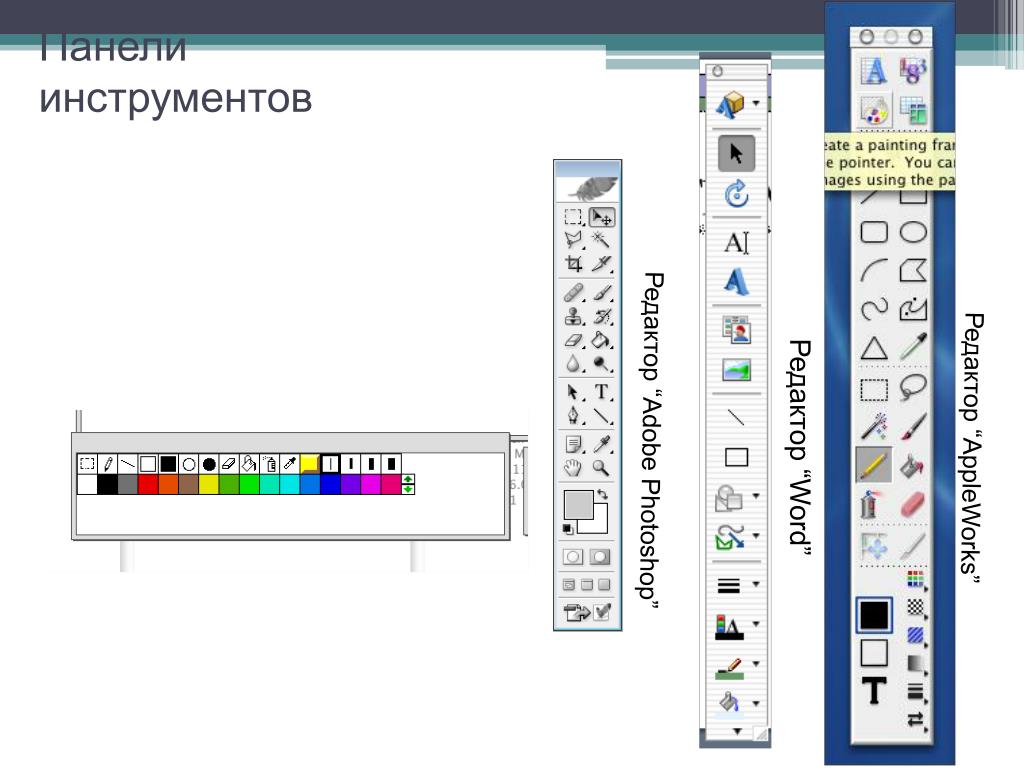Open the text frame tool in AppleWorks top row
This screenshot has width=1024, height=768.
(874, 70)
